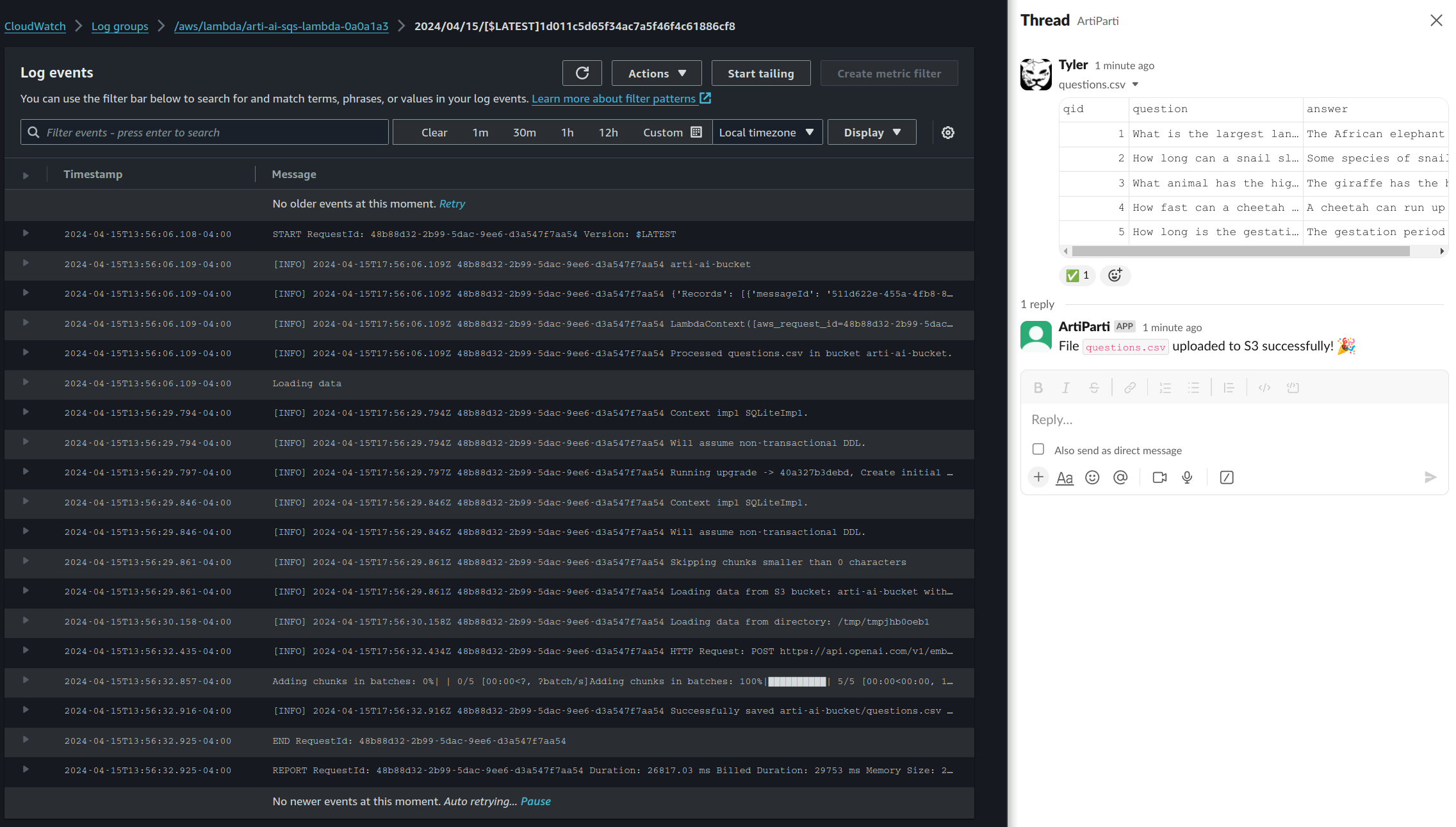
Task: Open slash command shortcuts
Action: point(1227,477)
